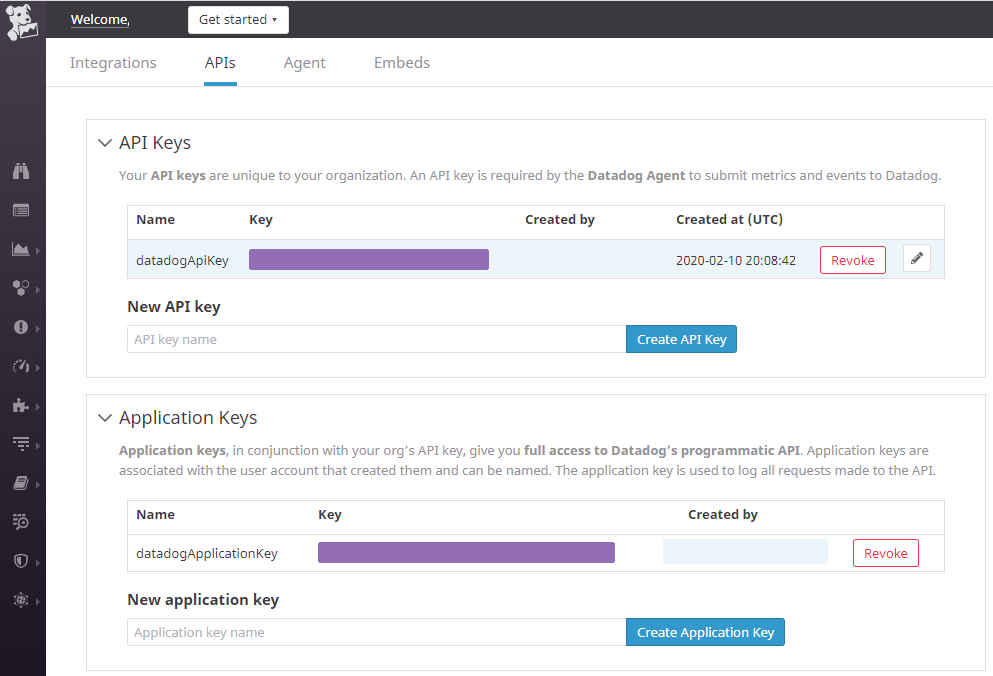This screenshot has height=676, width=993.
Task: Focus the API key name field
Action: [376, 339]
